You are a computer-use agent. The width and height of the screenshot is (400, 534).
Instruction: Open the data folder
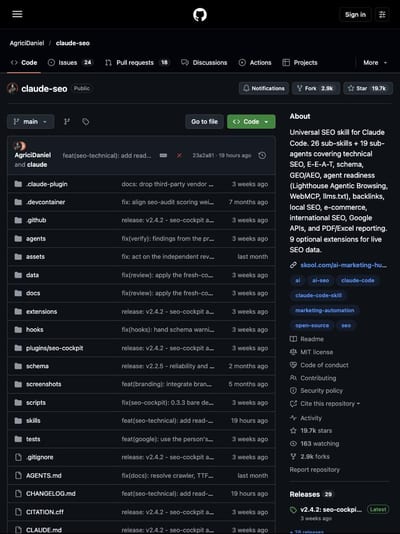point(32,275)
